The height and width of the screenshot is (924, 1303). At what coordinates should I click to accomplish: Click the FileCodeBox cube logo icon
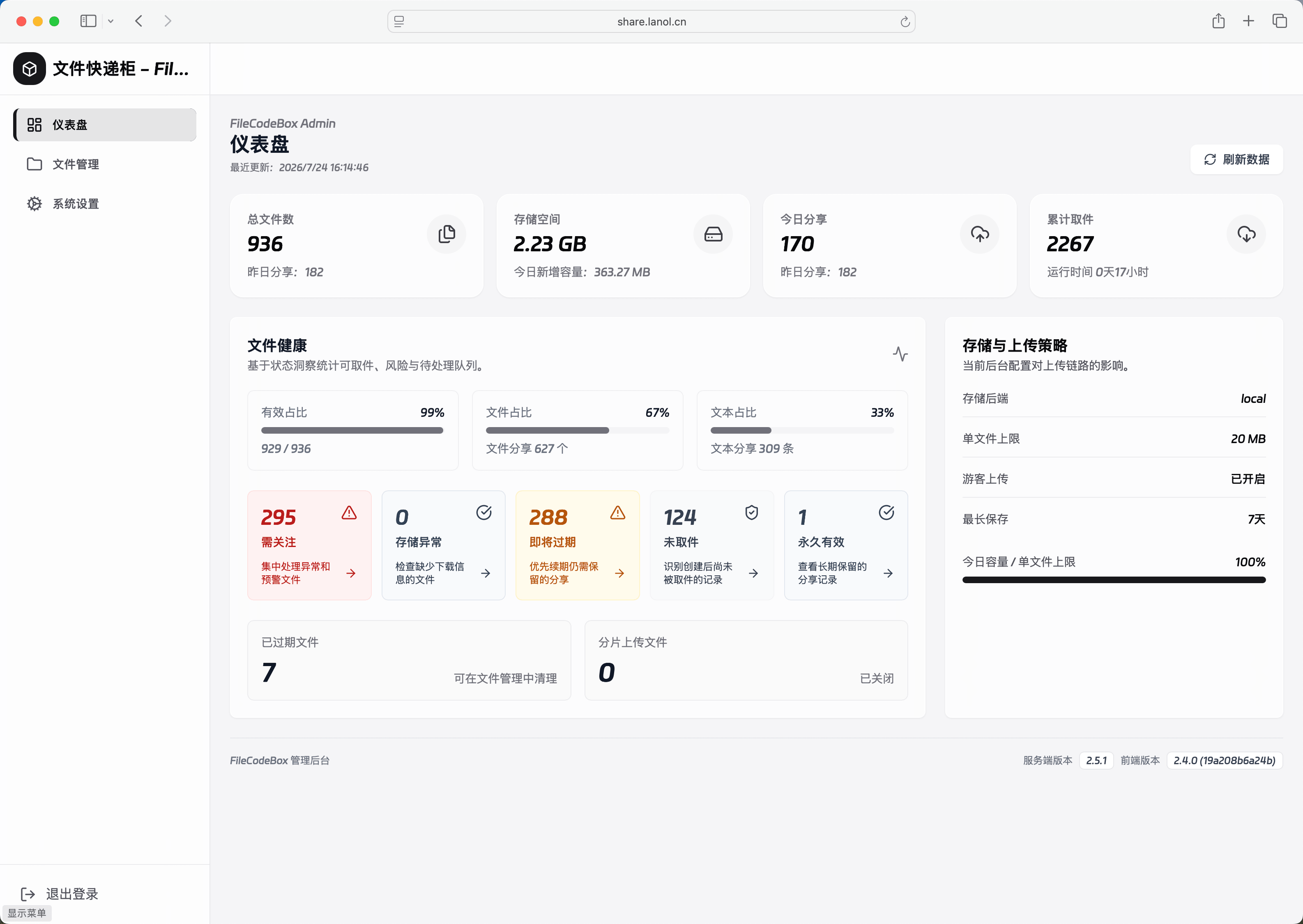point(30,69)
